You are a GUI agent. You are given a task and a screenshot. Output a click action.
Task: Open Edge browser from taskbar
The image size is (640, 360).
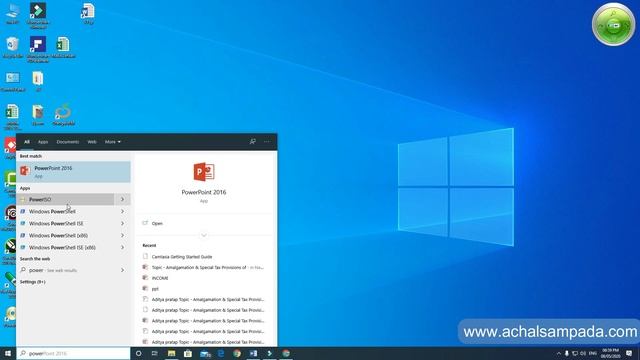(x=221, y=353)
